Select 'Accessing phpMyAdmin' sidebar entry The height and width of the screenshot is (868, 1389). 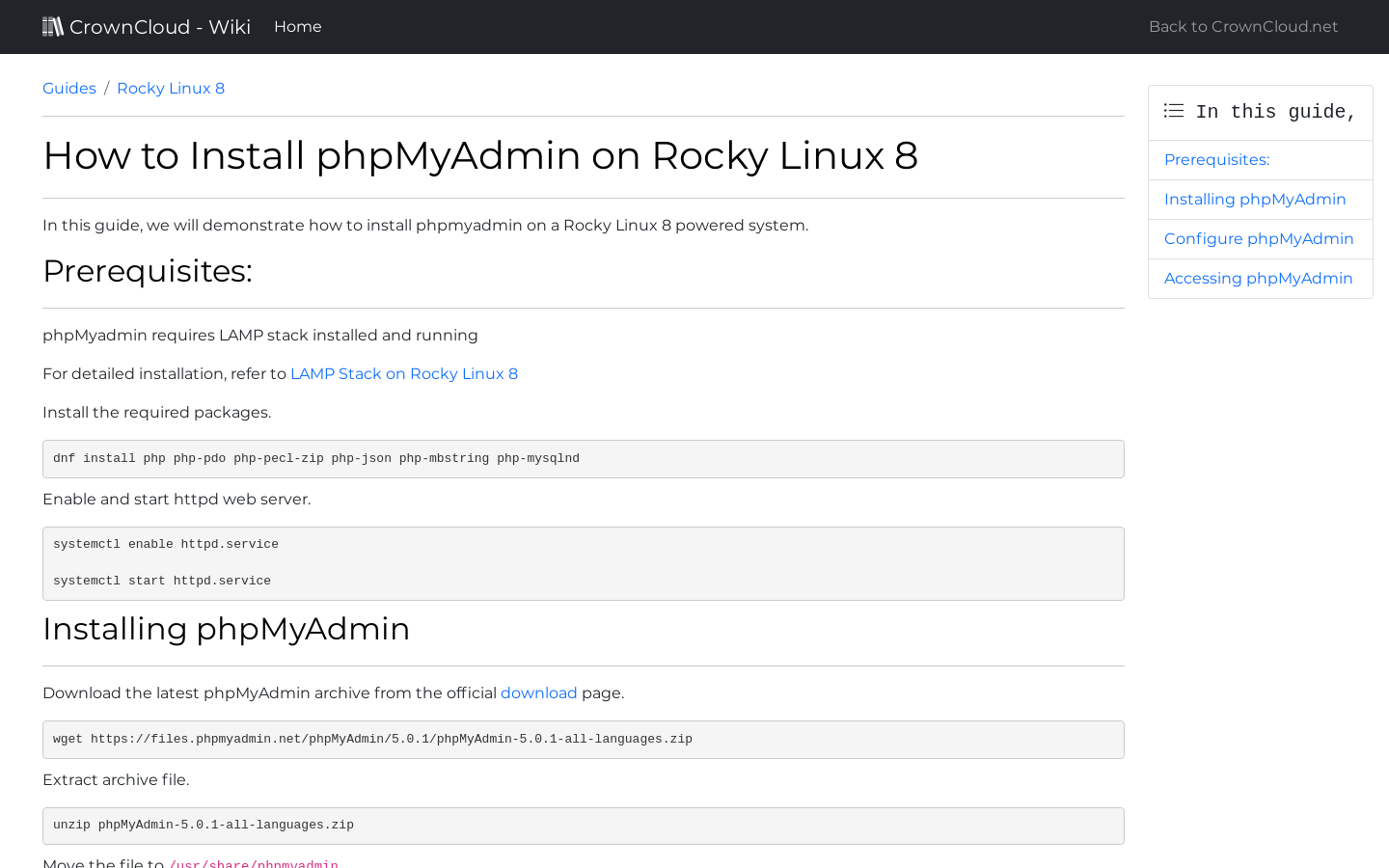[1258, 278]
